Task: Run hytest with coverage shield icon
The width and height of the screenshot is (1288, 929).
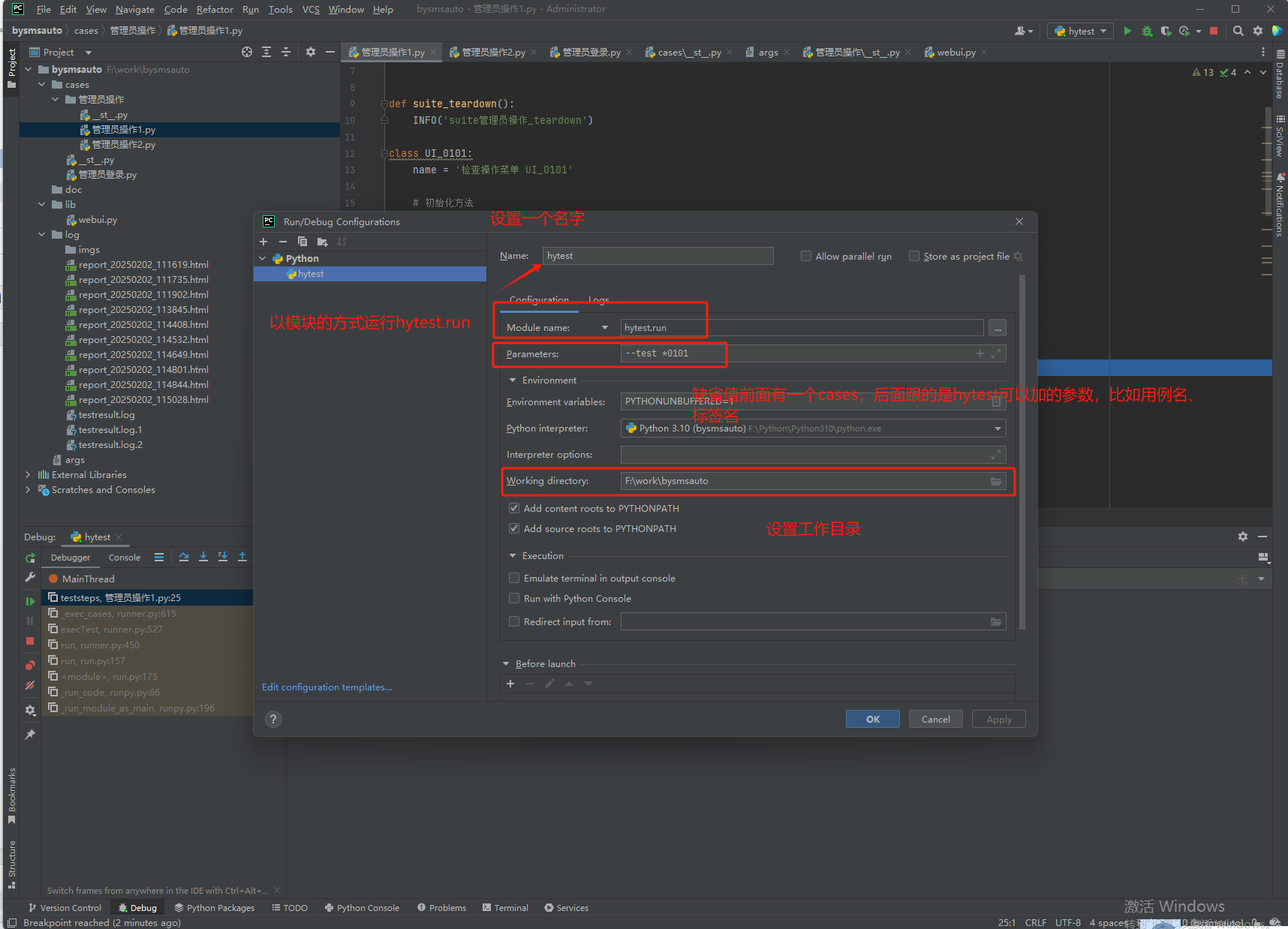Action: [x=1166, y=31]
